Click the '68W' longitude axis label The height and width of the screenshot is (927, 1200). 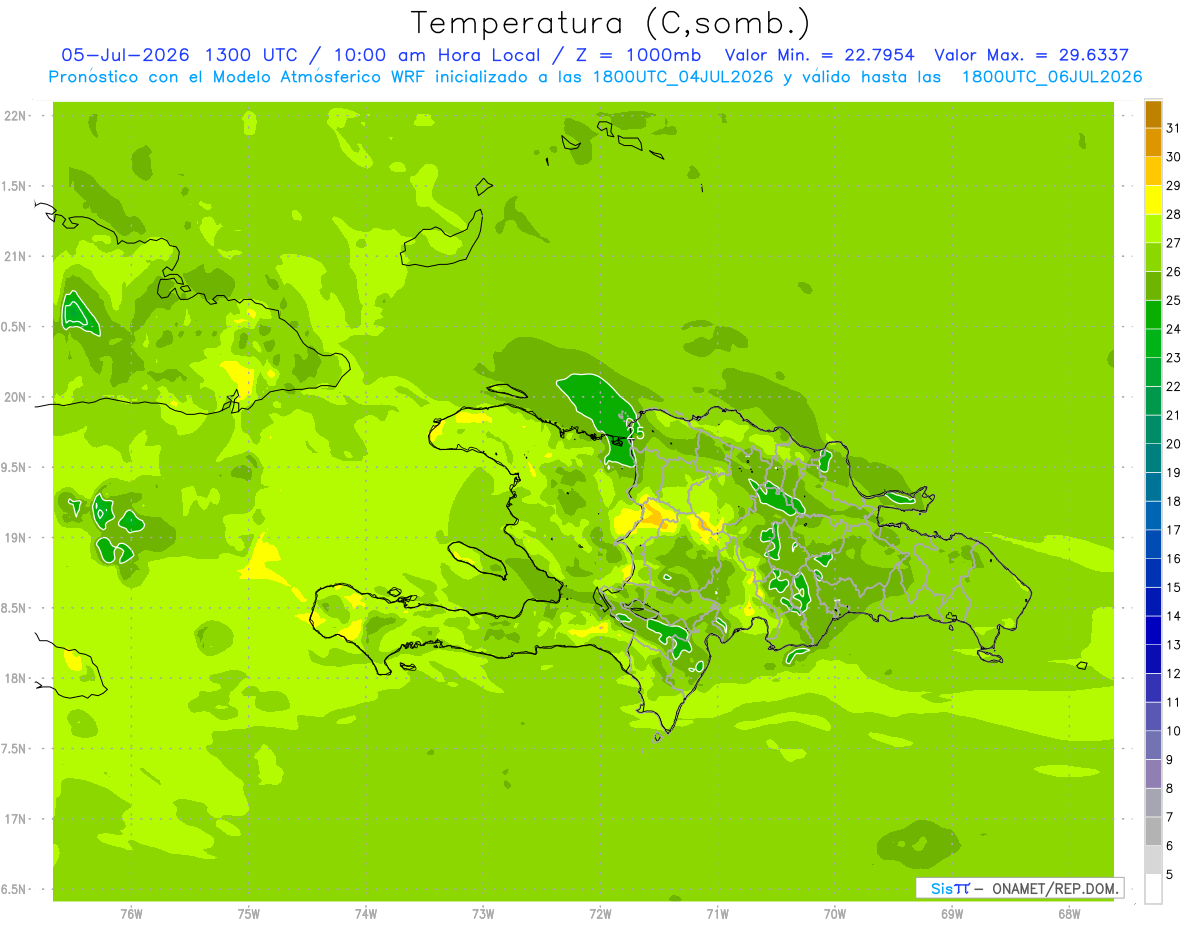coord(1069,914)
